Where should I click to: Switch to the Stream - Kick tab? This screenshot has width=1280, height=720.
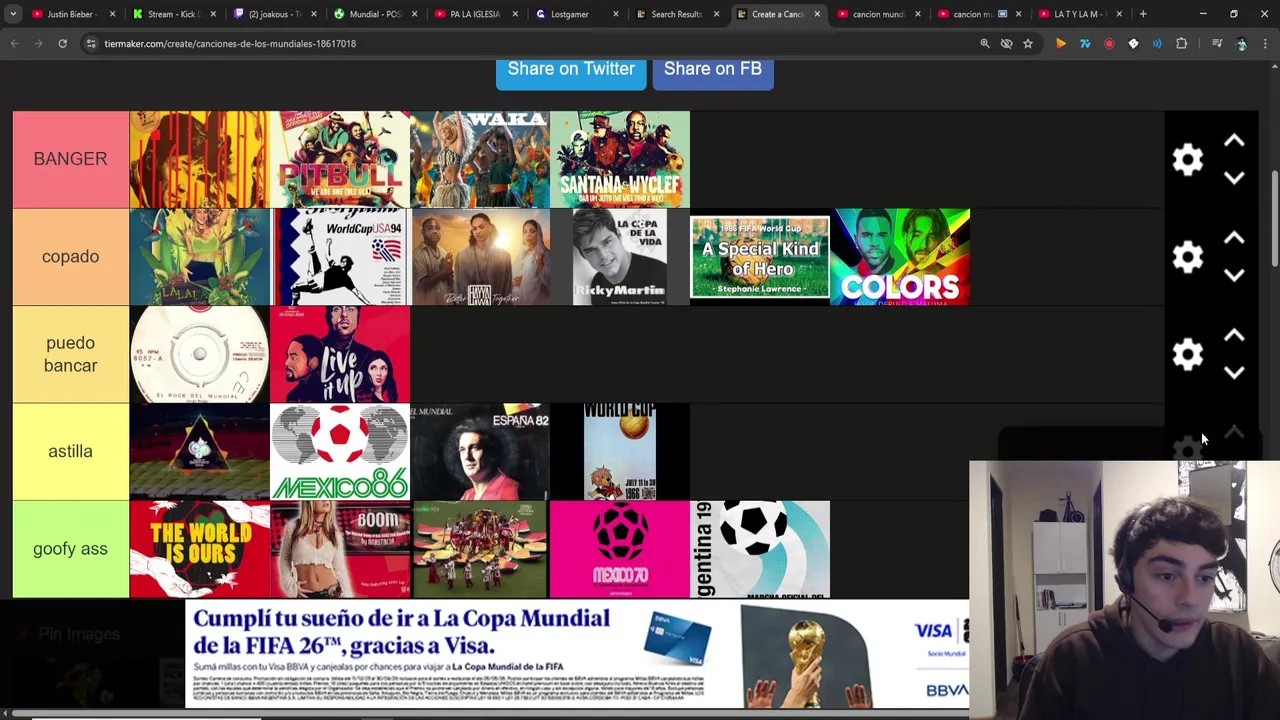172,14
